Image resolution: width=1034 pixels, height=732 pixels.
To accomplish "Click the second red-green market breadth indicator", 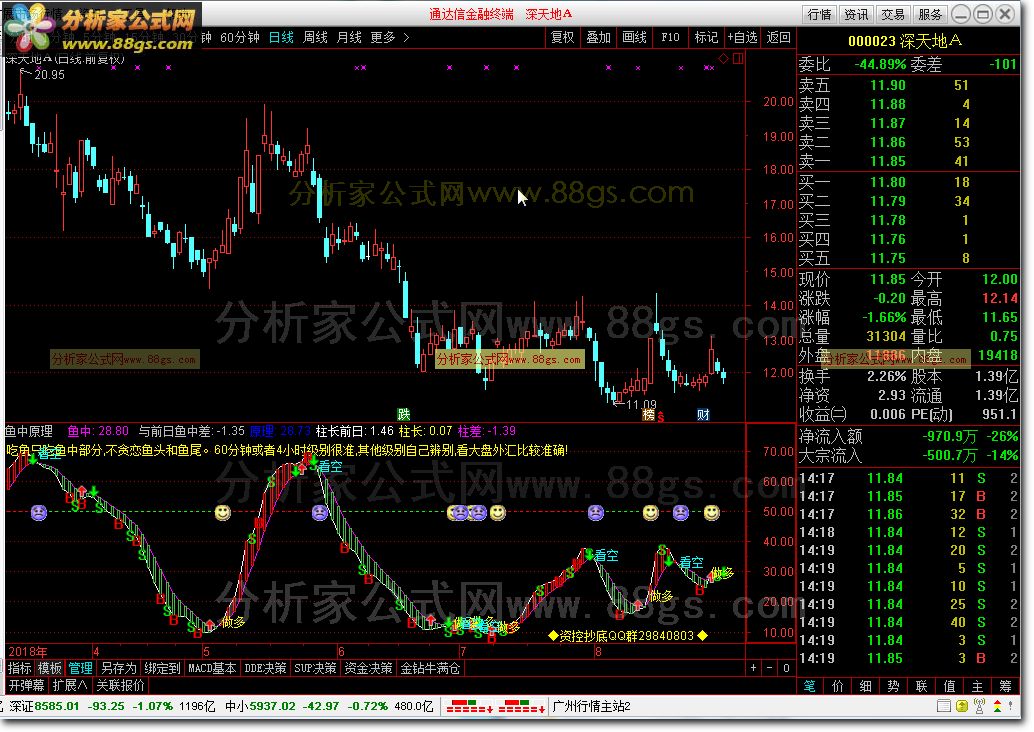I will point(522,706).
